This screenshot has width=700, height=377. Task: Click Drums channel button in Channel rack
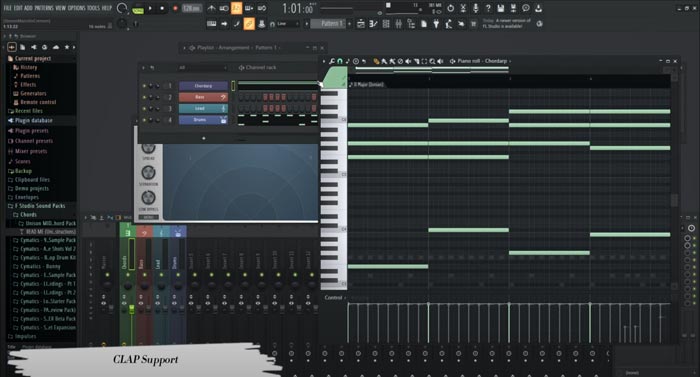(203, 120)
